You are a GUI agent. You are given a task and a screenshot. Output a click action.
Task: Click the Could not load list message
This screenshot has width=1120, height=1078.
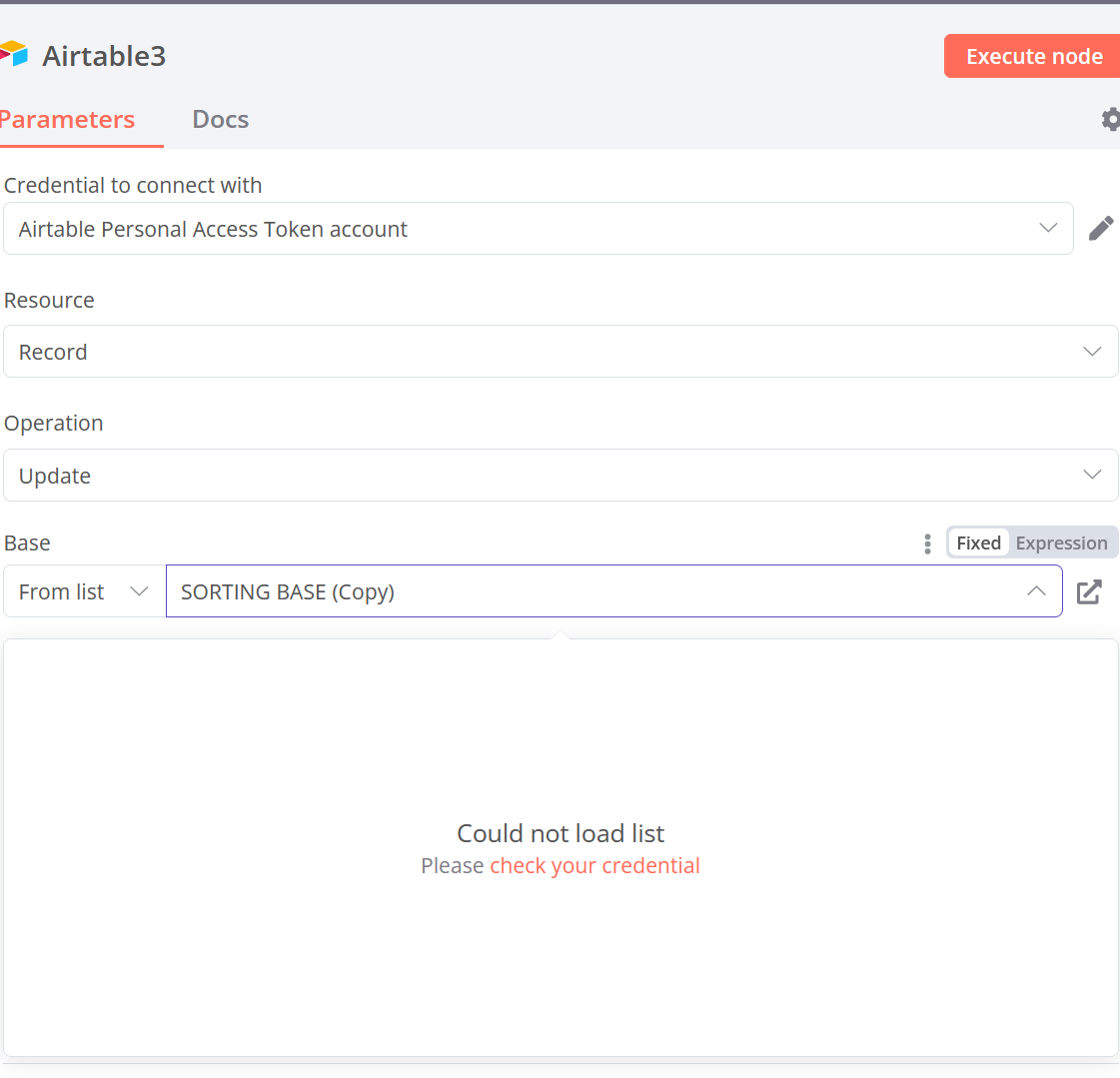(x=560, y=834)
